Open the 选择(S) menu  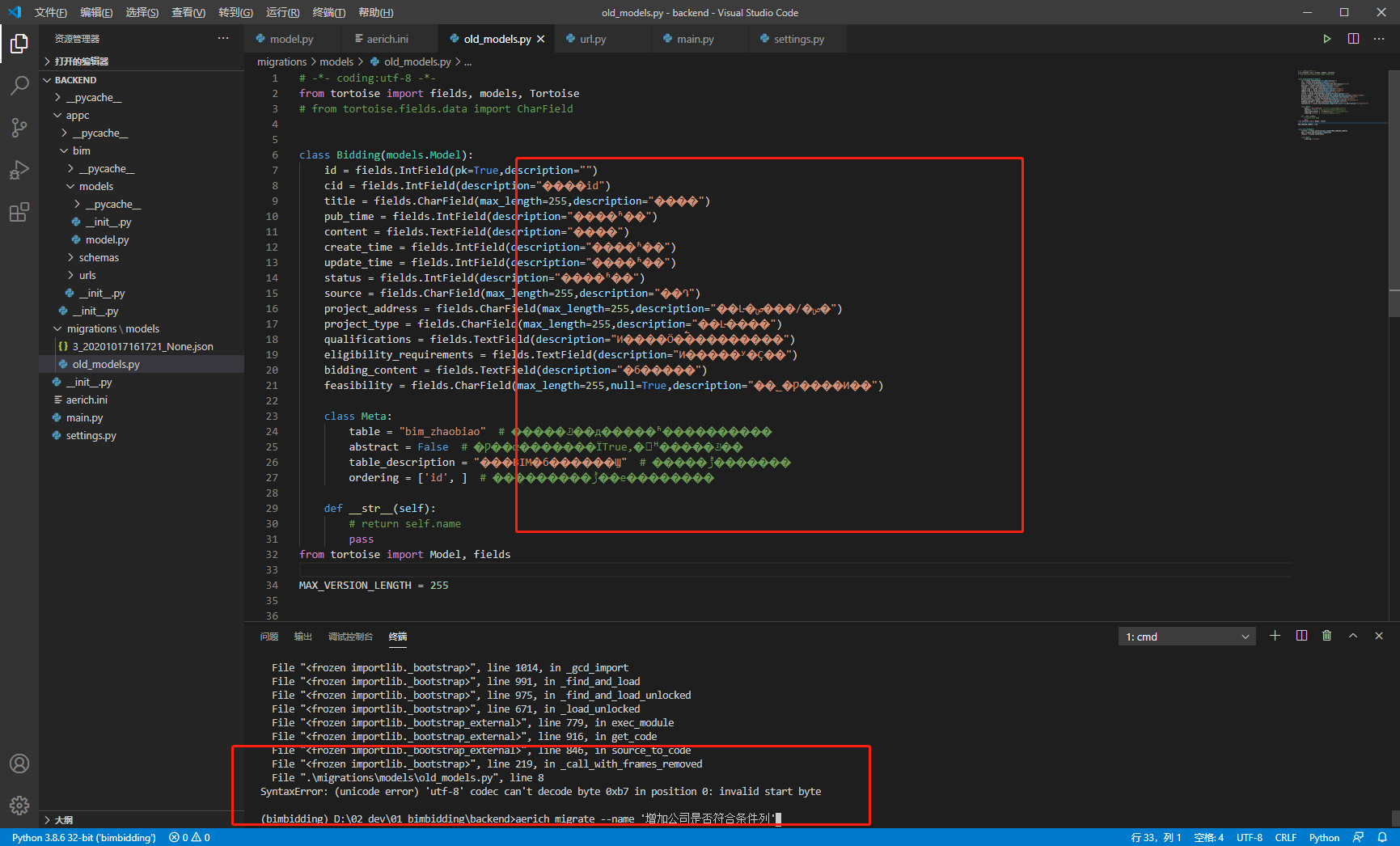pyautogui.click(x=142, y=12)
